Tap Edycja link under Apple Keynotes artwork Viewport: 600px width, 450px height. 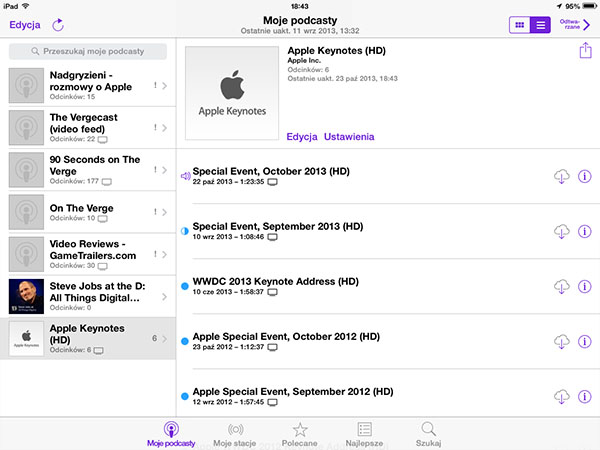302,137
